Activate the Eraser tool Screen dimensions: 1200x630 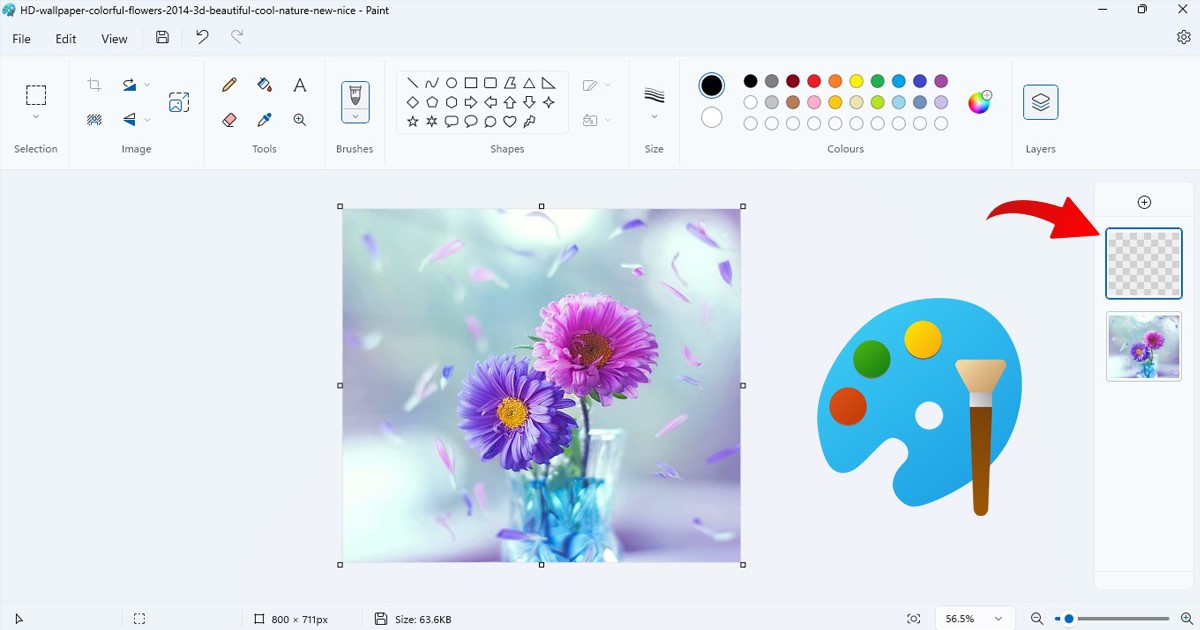tap(229, 119)
